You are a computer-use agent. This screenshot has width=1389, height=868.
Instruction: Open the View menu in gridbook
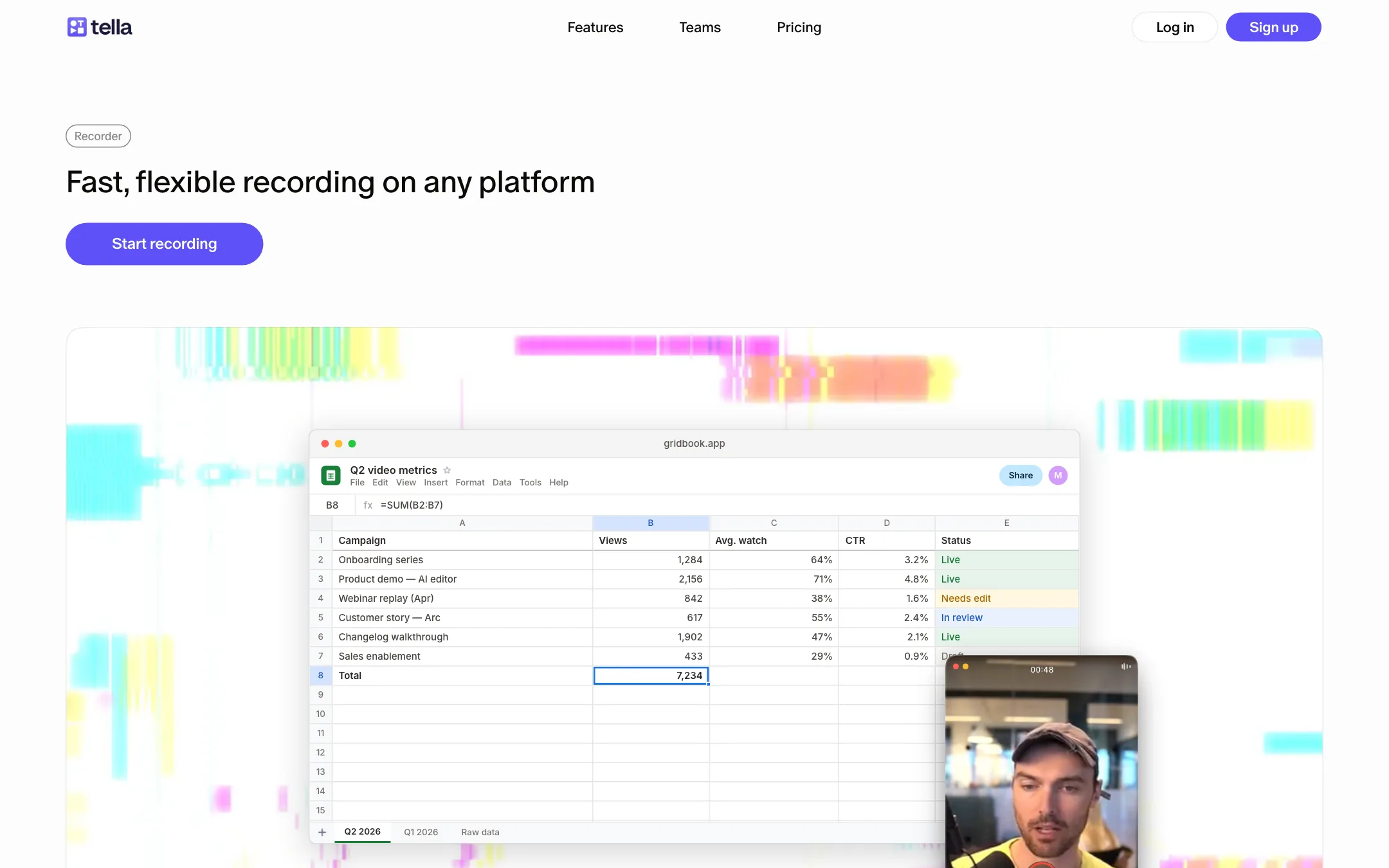406,482
